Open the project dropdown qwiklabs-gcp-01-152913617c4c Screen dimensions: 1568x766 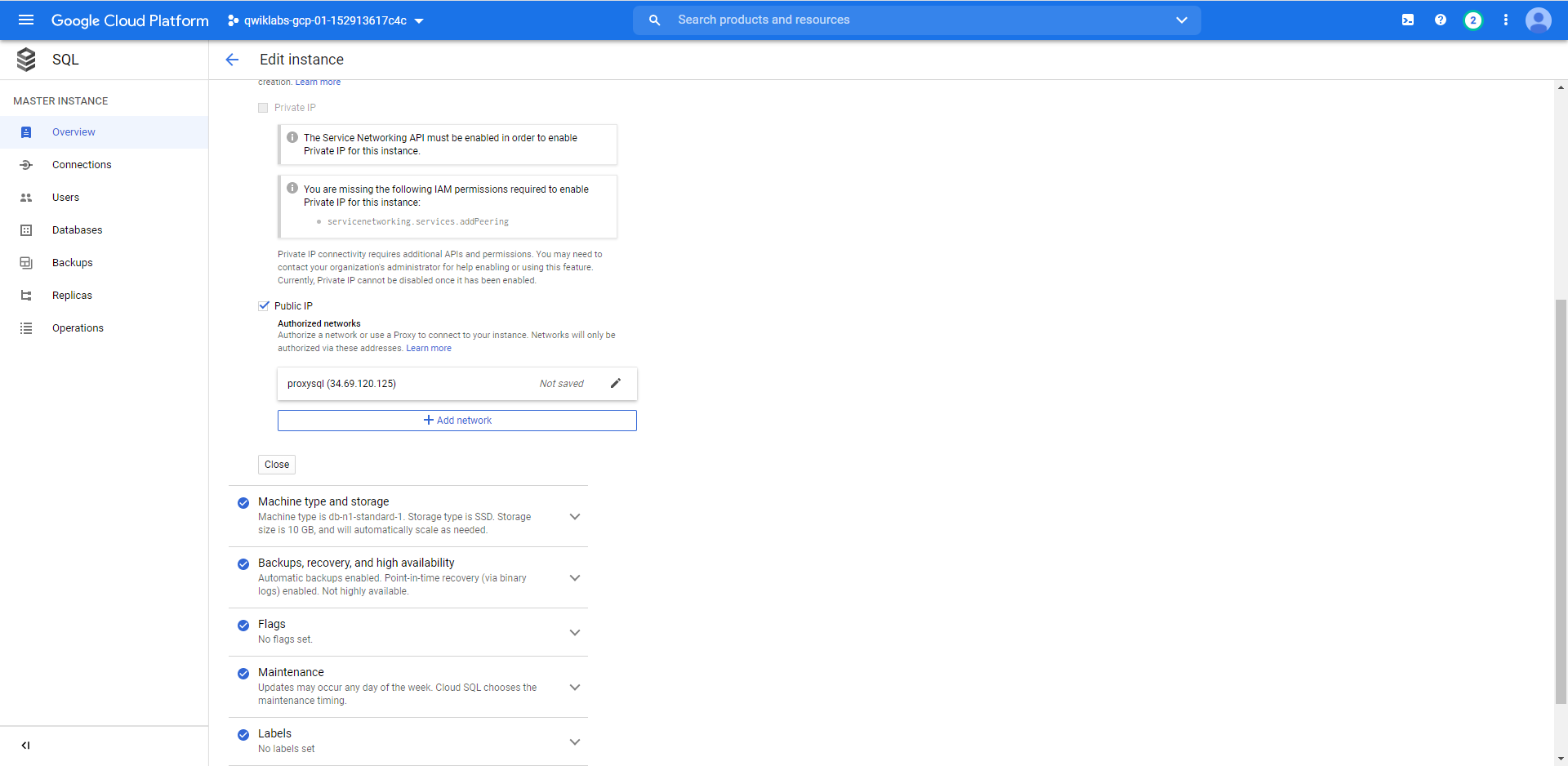tap(326, 20)
